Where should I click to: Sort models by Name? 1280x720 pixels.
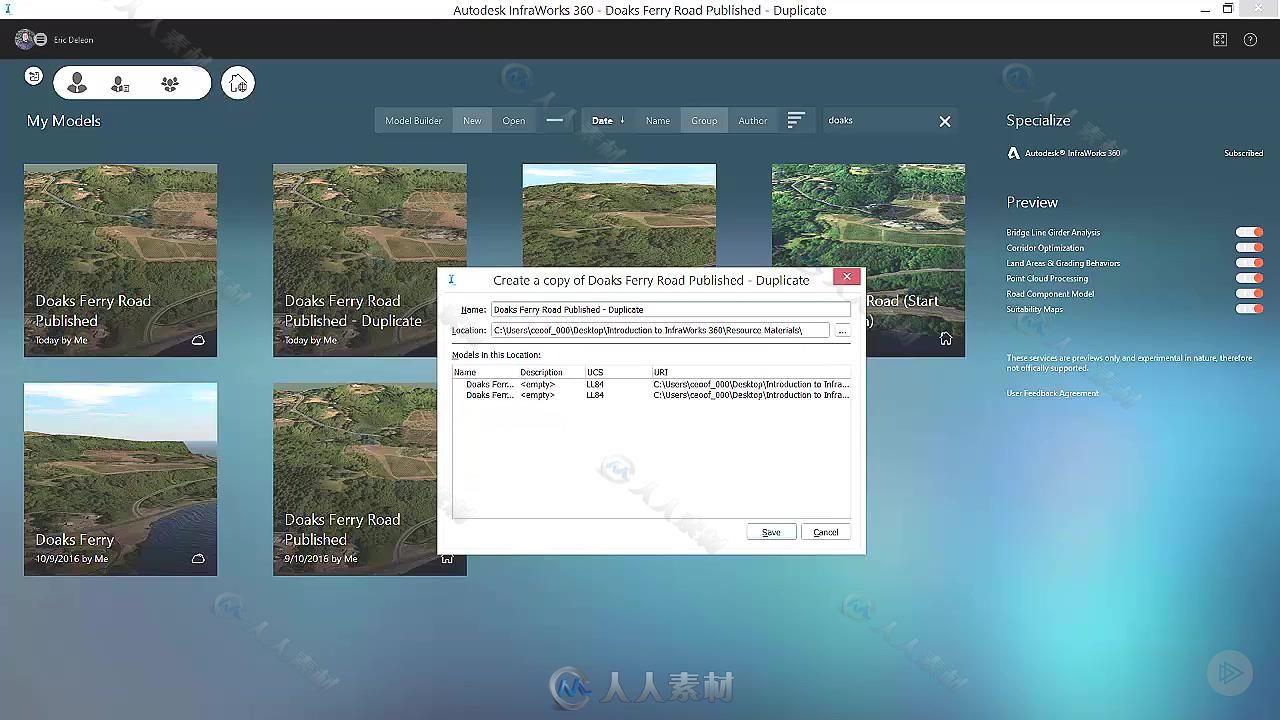[x=658, y=121]
